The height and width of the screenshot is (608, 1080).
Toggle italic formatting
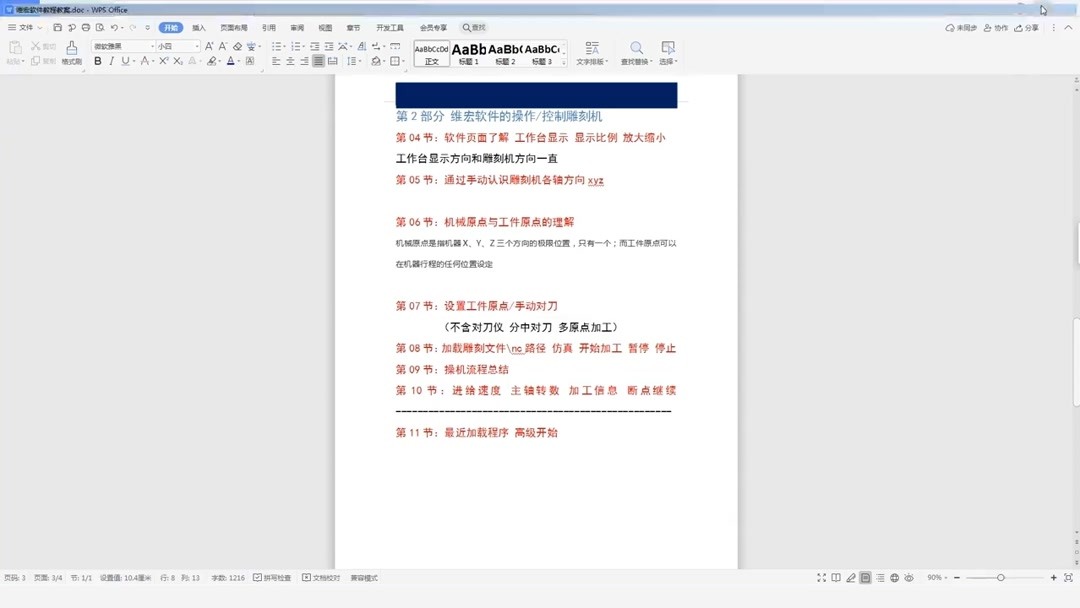(111, 61)
